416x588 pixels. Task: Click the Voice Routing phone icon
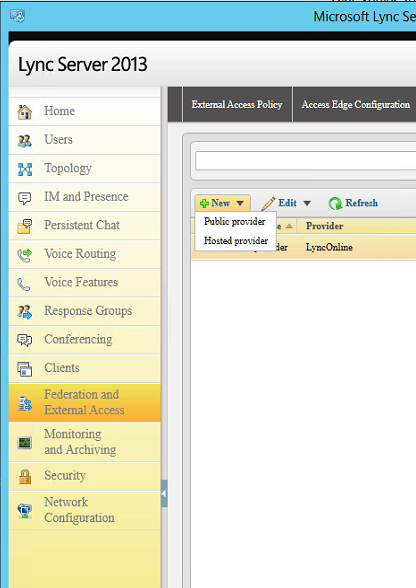pyautogui.click(x=24, y=255)
